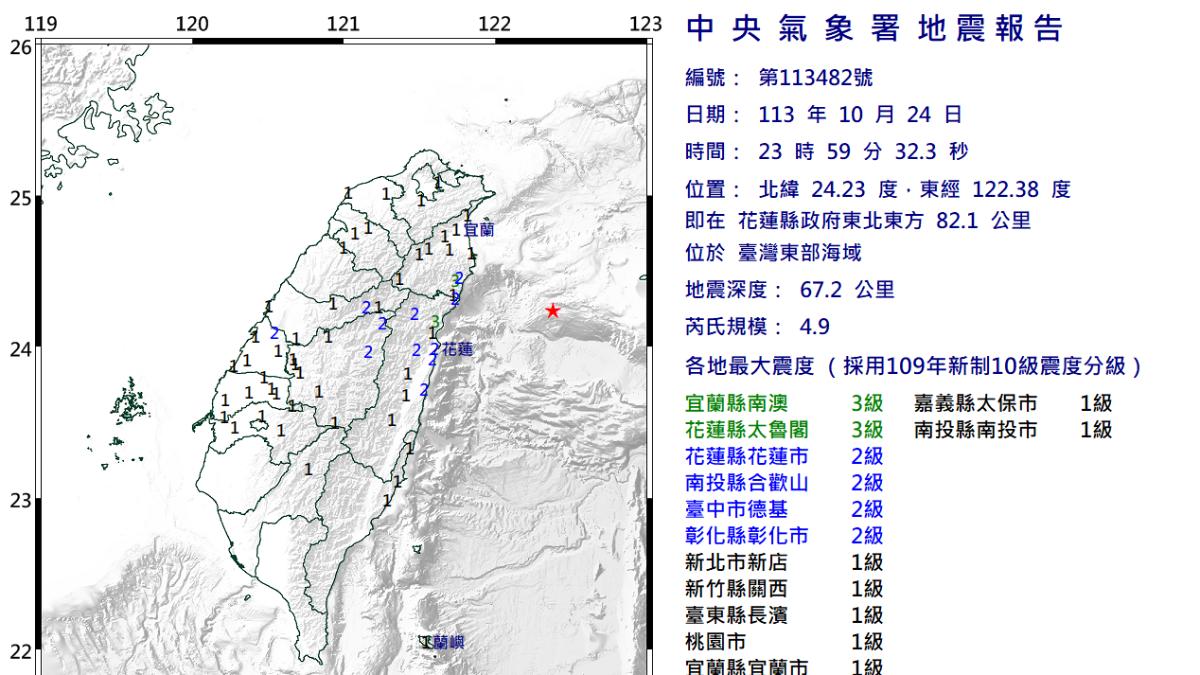Image resolution: width=1200 pixels, height=675 pixels.
Task: Click the heading 各地最大震度
Action: pos(749,366)
